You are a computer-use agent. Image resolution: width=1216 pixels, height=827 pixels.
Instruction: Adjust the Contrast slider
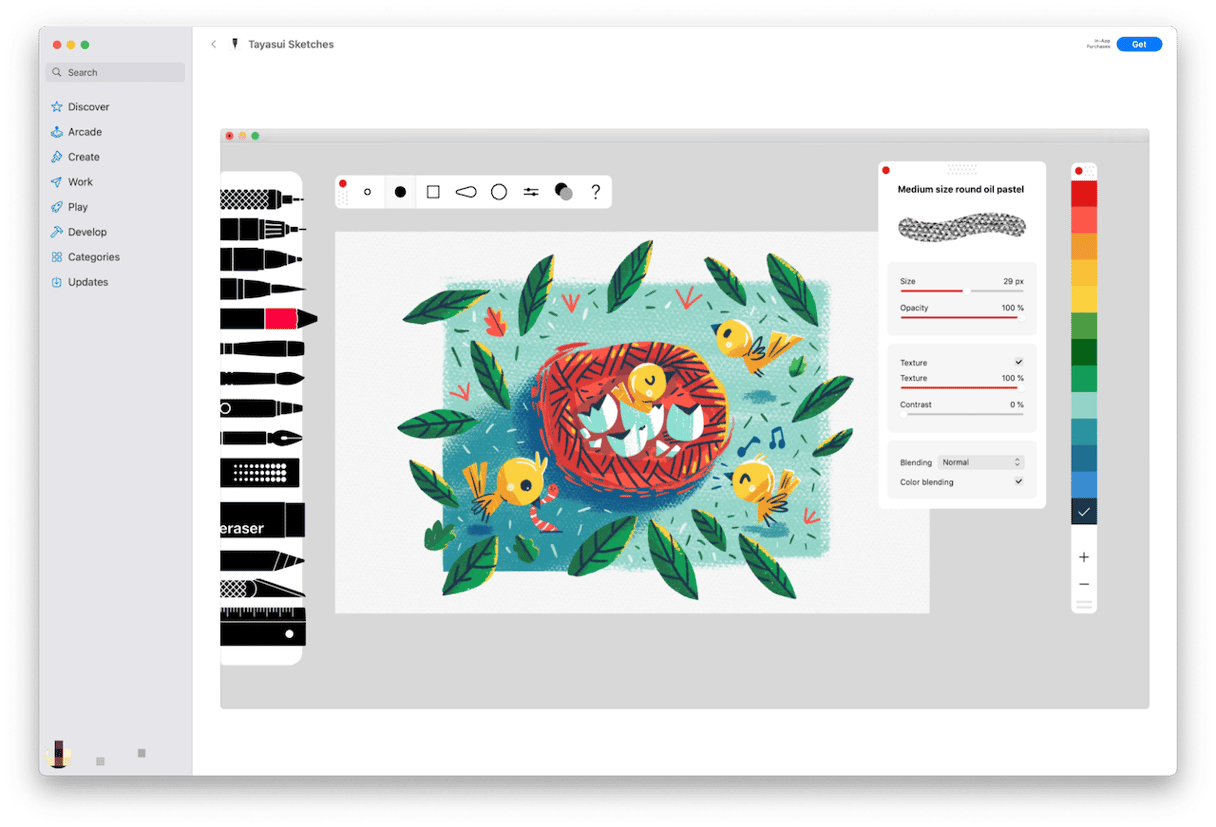click(962, 414)
